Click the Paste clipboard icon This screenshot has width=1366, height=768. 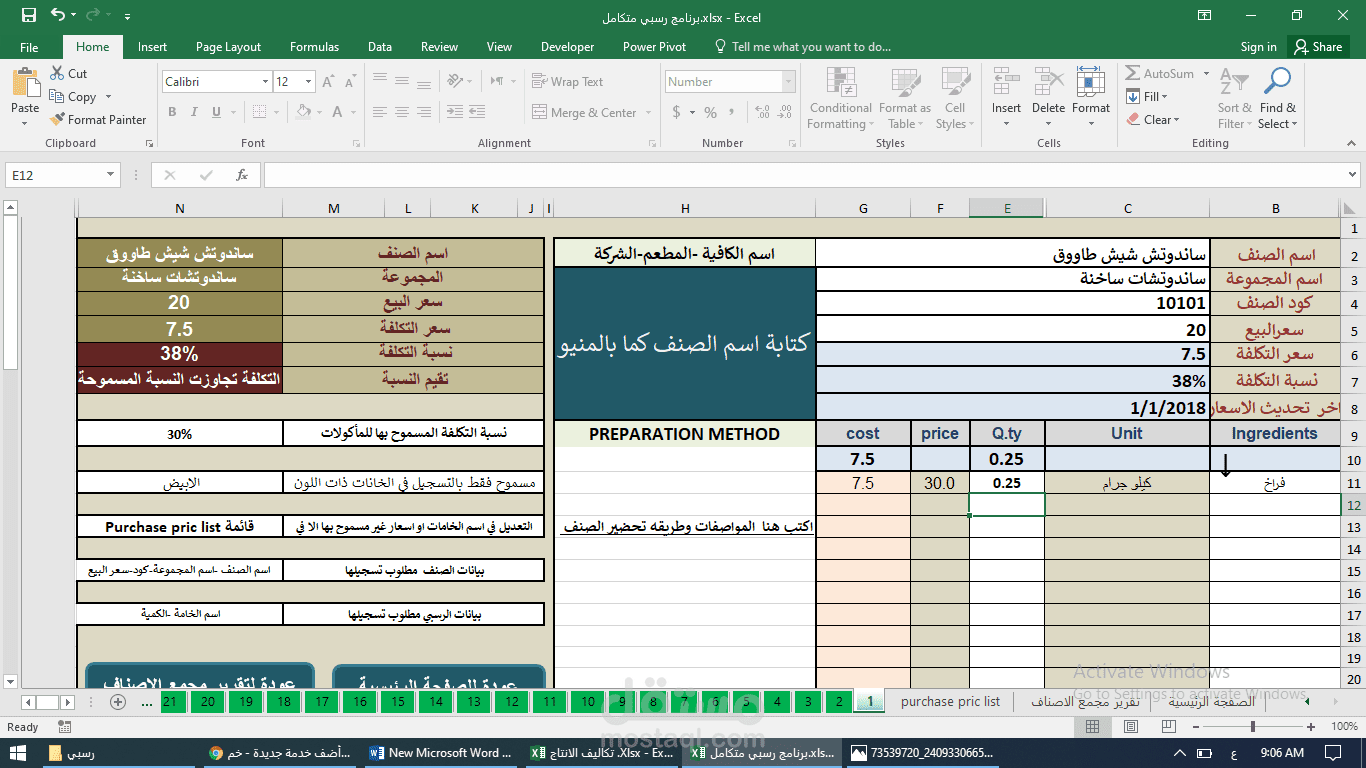25,84
